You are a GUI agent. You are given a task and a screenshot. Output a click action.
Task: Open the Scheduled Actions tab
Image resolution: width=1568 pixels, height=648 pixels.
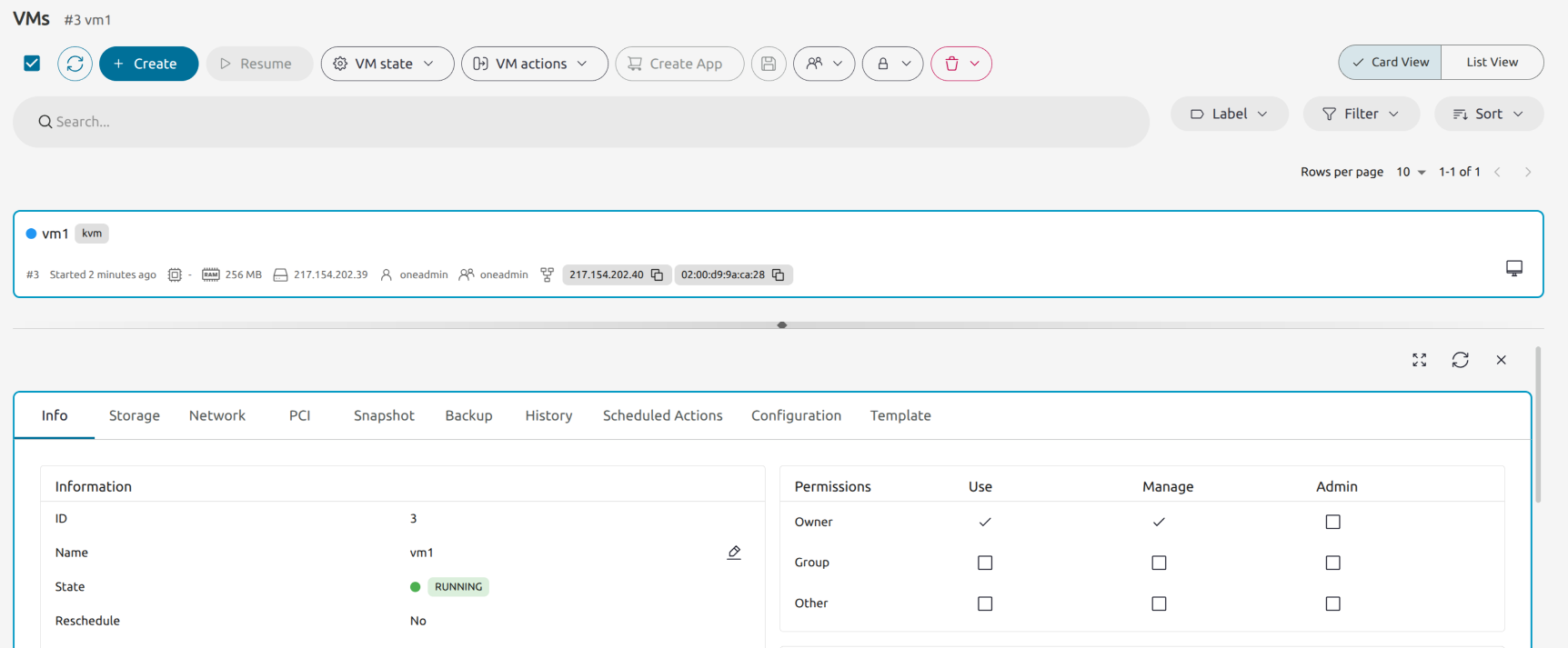click(x=662, y=415)
